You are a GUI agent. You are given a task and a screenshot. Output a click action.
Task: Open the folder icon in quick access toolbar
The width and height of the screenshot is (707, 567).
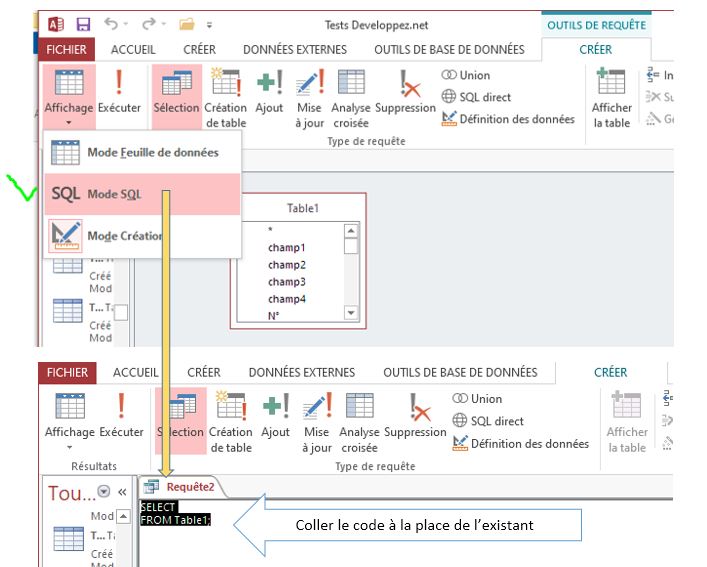[187, 23]
